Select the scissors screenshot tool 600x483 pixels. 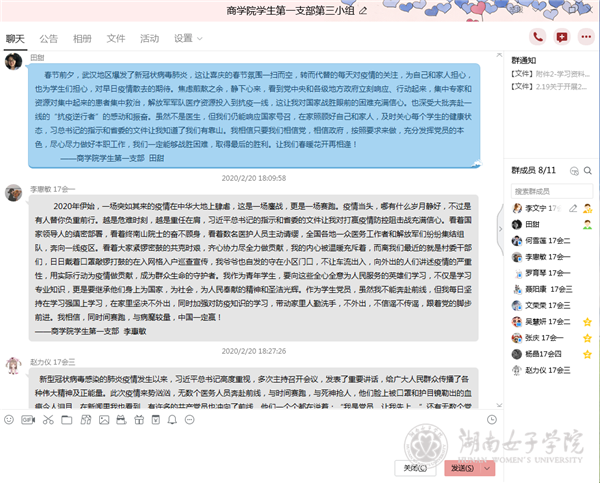(48, 419)
